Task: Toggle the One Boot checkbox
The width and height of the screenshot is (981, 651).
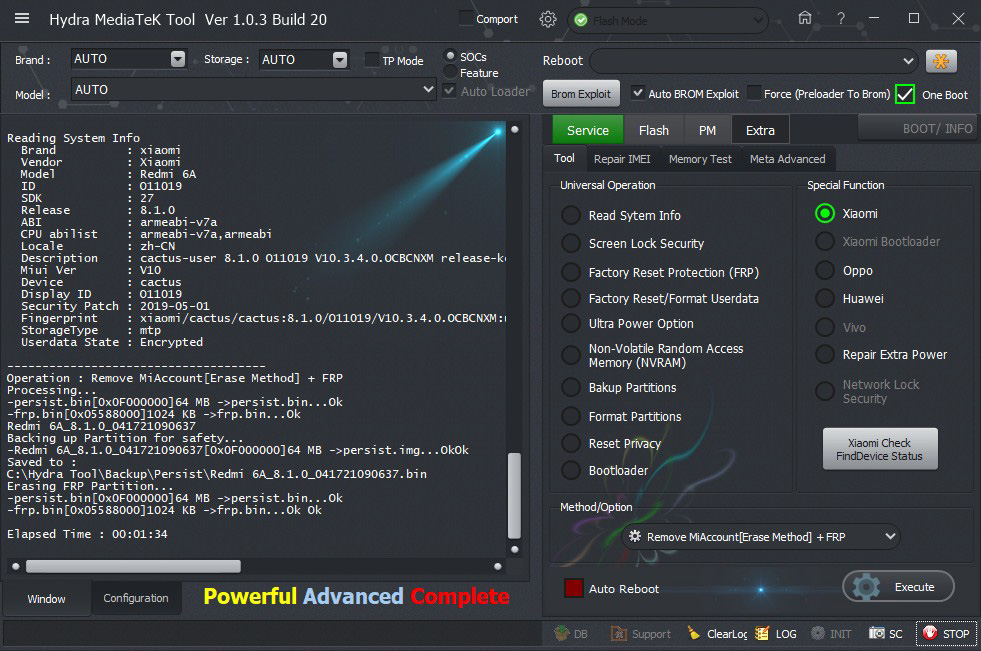Action: (x=905, y=94)
